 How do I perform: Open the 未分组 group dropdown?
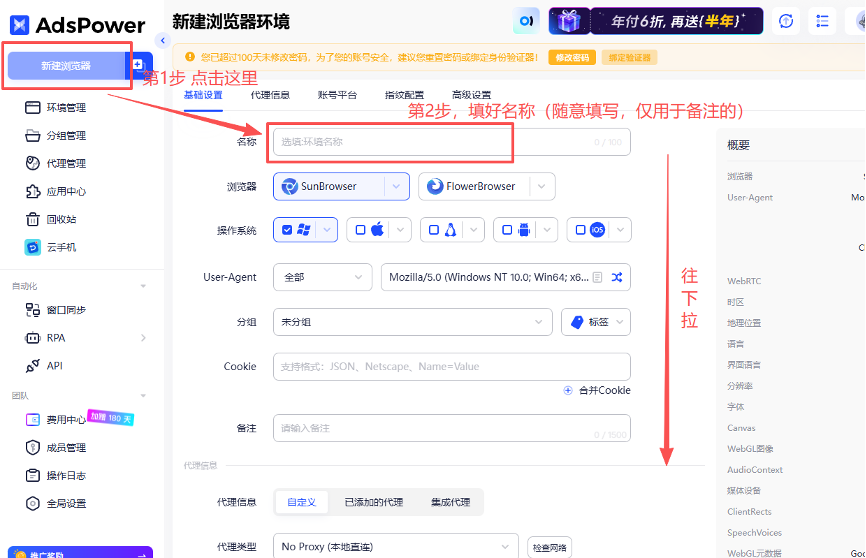412,322
